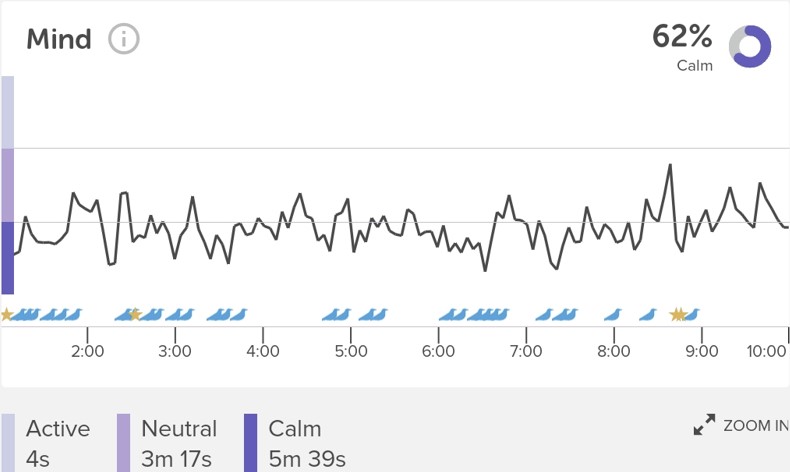Click the Calm legend color swatch
The height and width of the screenshot is (472, 790).
pos(250,443)
